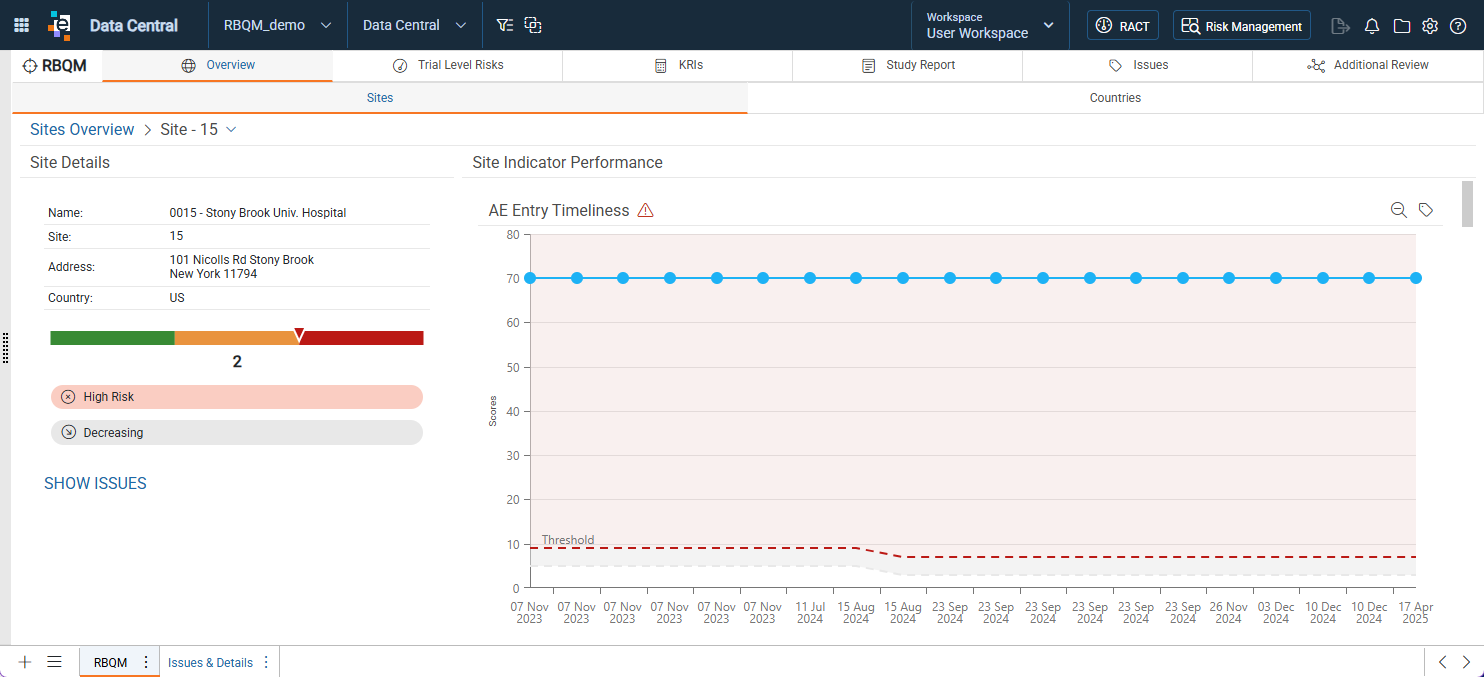
Task: Click the next sheet arrow
Action: pyautogui.click(x=1466, y=662)
